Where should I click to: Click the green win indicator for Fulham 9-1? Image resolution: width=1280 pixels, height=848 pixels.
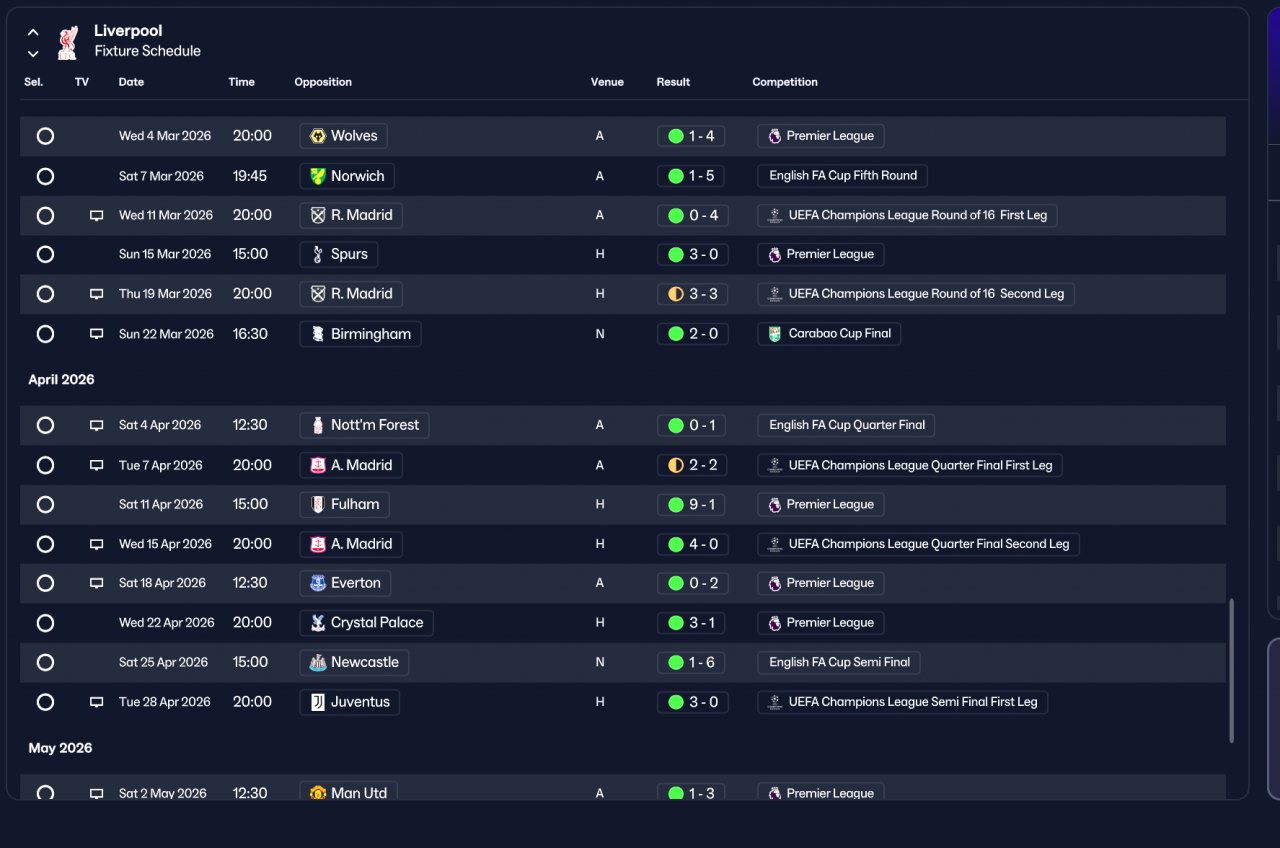coord(676,505)
